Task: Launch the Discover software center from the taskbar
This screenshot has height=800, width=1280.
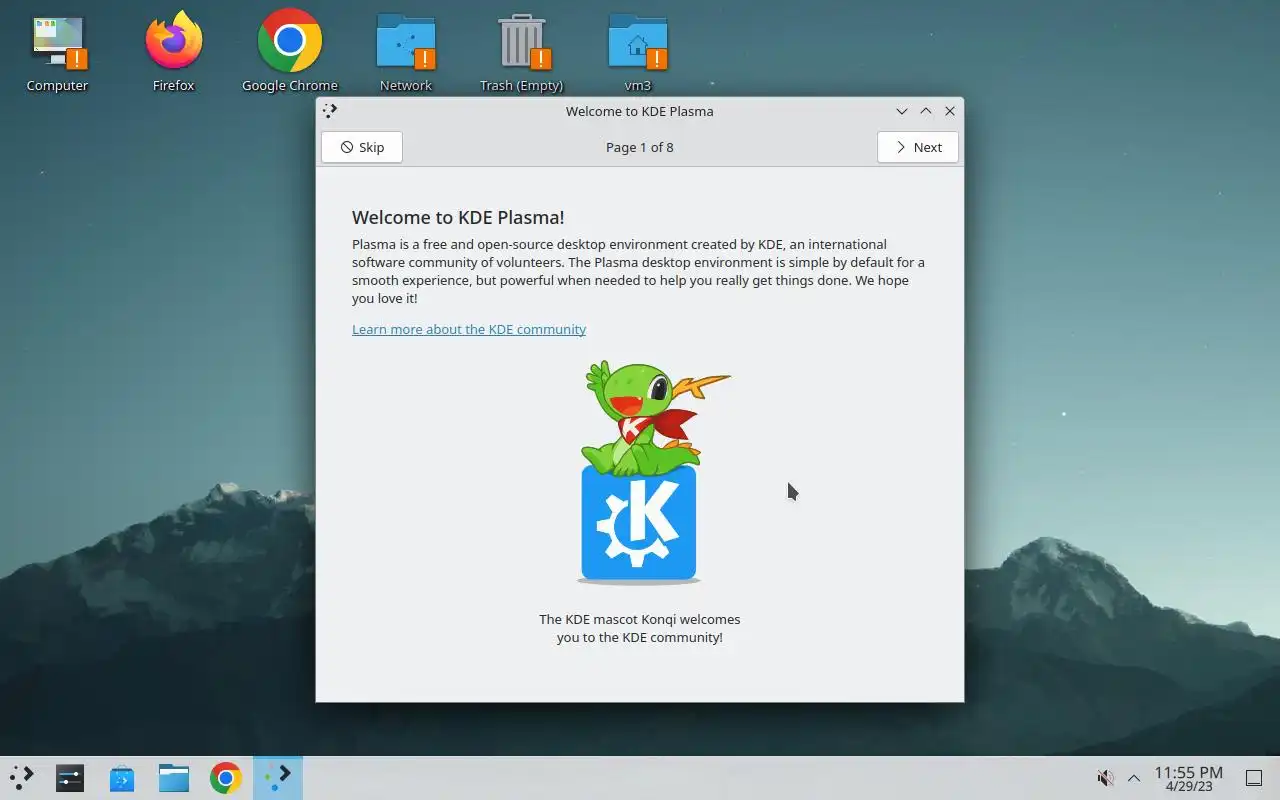Action: [122, 778]
